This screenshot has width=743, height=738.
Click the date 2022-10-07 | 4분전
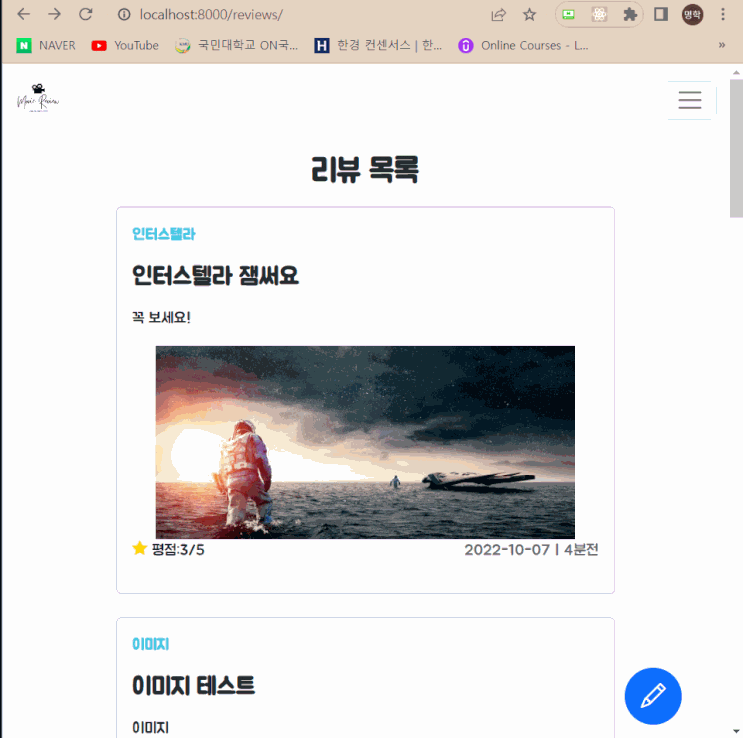point(531,550)
